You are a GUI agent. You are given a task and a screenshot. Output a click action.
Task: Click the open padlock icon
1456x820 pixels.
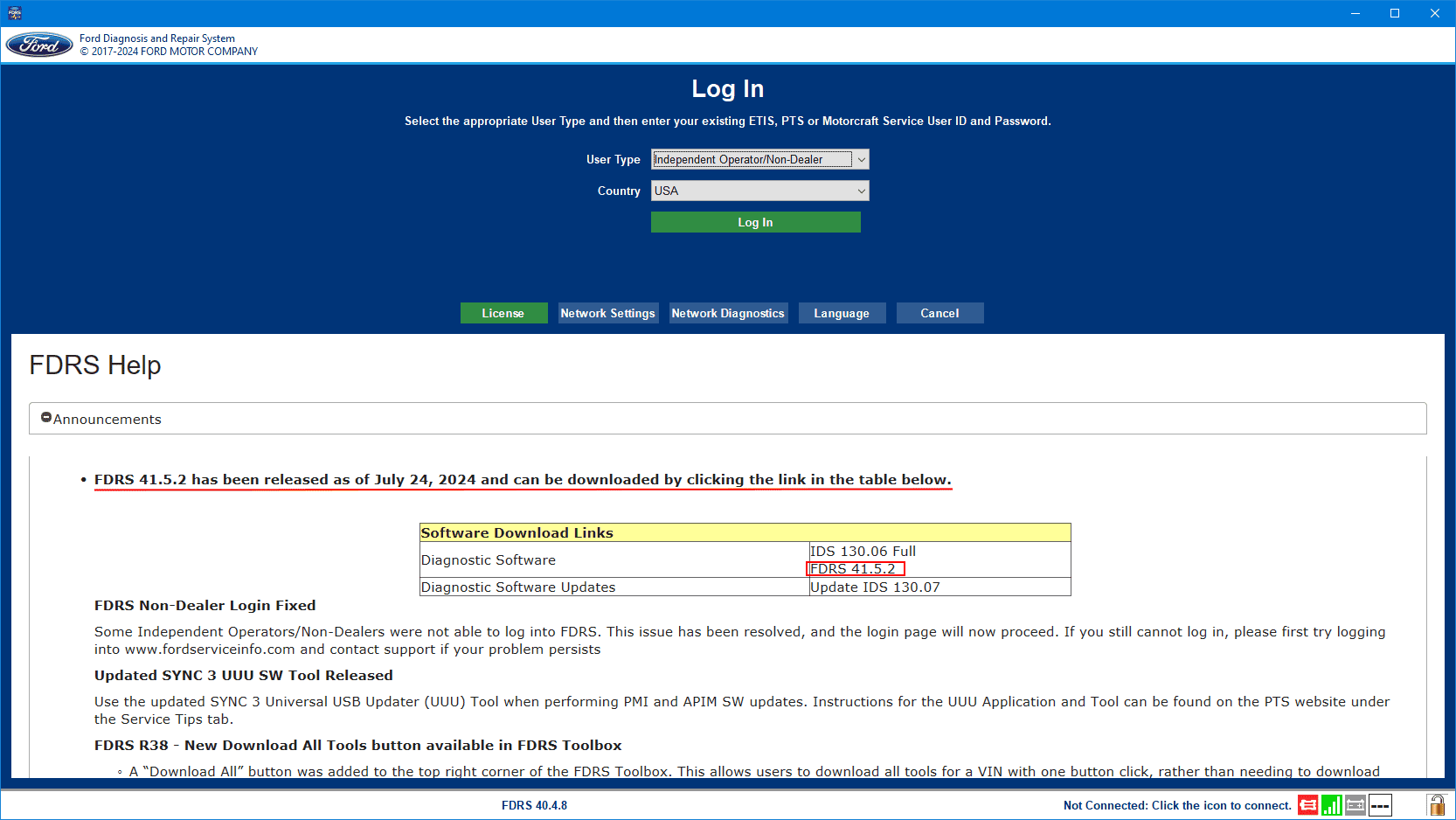pyautogui.click(x=1436, y=805)
